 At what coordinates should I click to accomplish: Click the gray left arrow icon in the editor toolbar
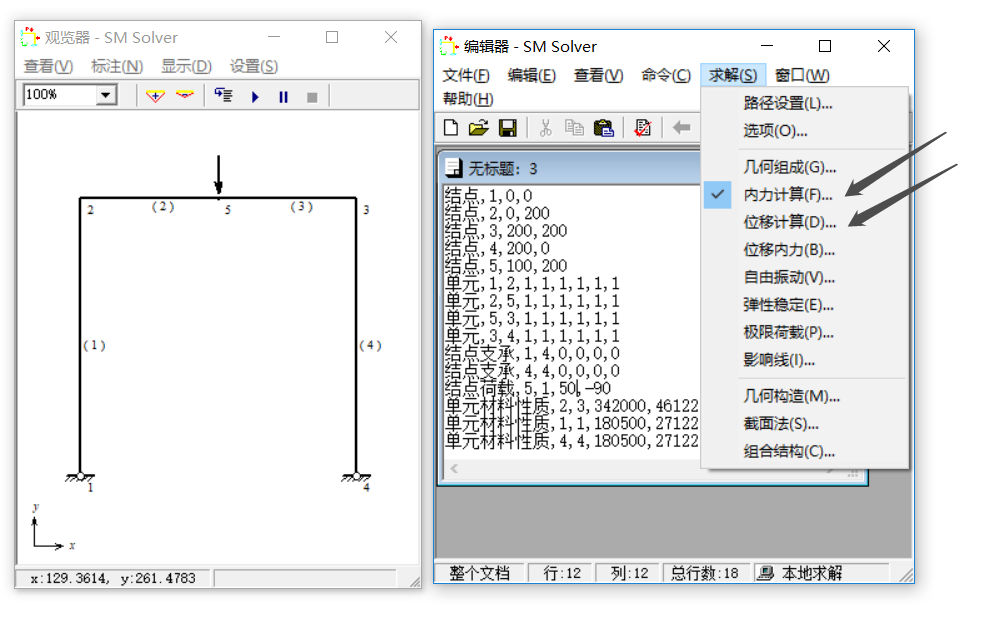681,128
